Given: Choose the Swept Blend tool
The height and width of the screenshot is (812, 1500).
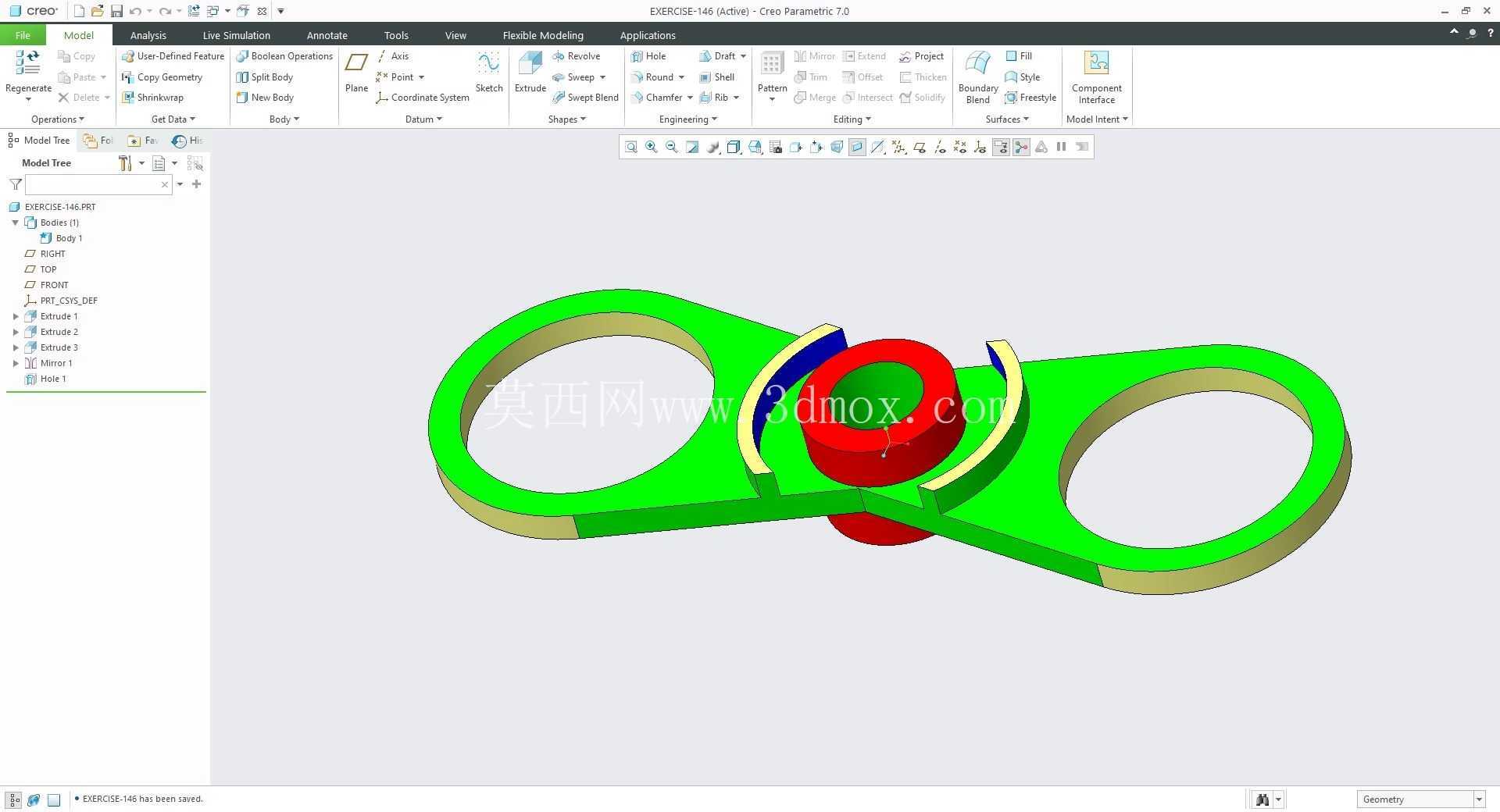Looking at the screenshot, I should point(584,98).
